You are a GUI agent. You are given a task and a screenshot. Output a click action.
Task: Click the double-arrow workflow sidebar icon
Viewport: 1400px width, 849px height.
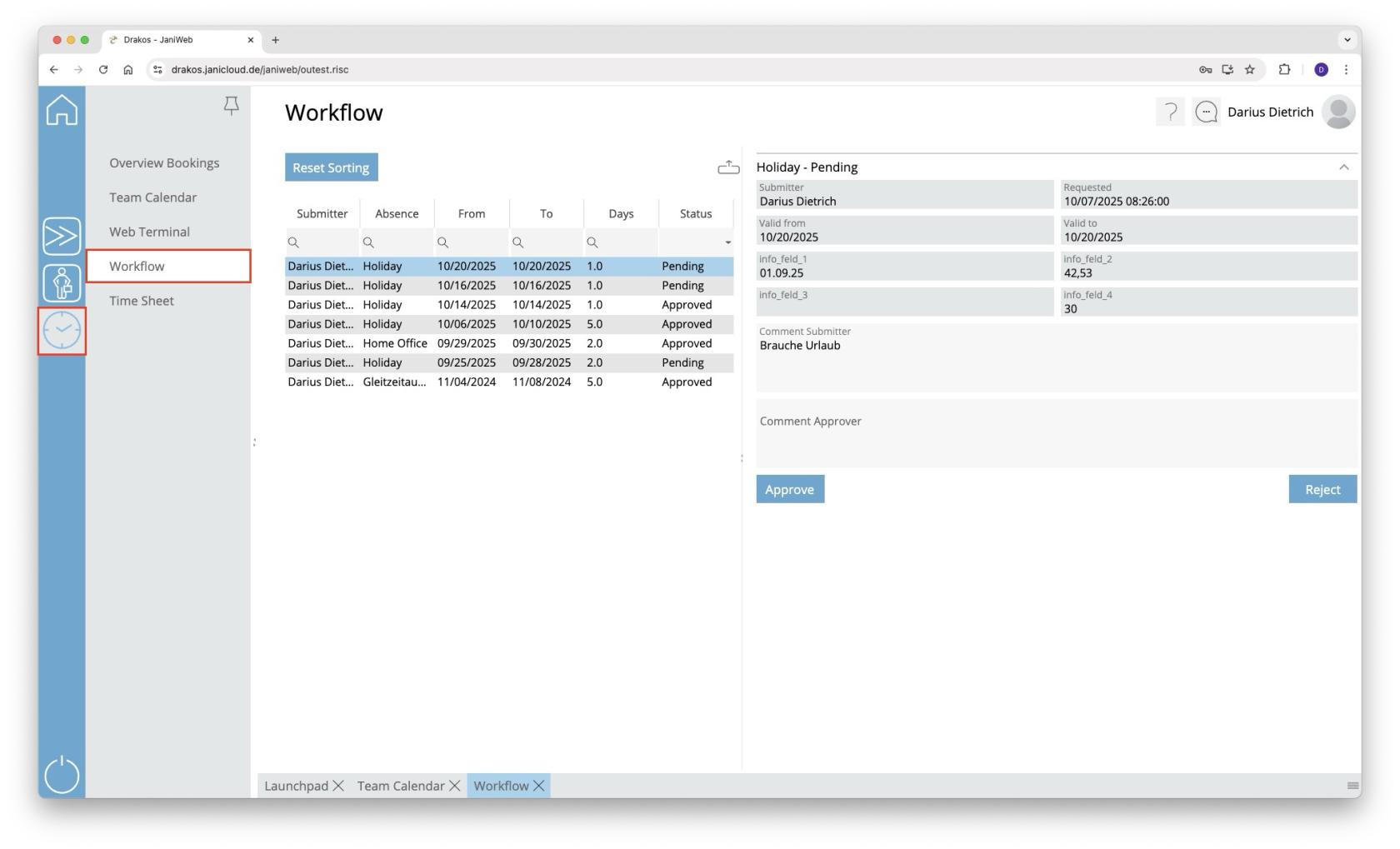tap(62, 237)
